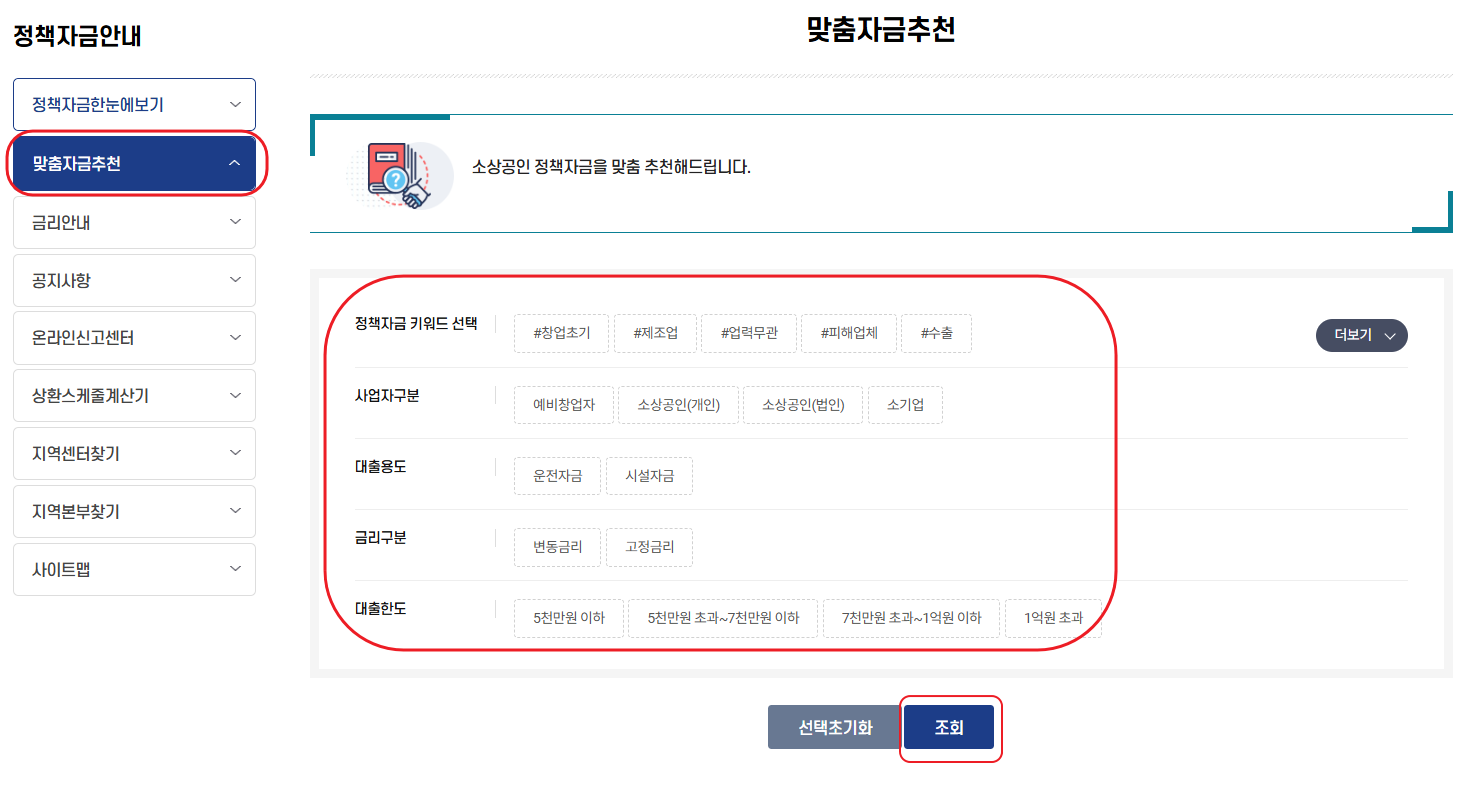
Task: Expand chevron next to 지역센터찾기
Action: coord(235,453)
